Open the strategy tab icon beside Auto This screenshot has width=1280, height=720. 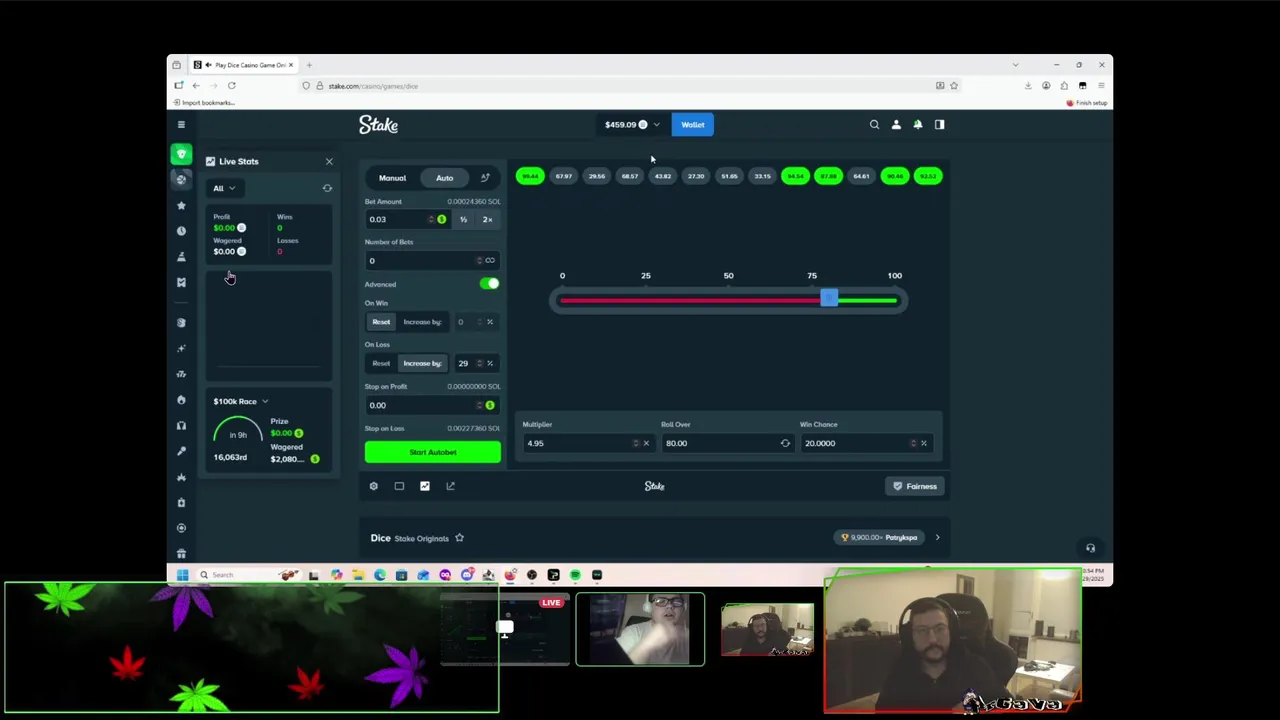[485, 178]
